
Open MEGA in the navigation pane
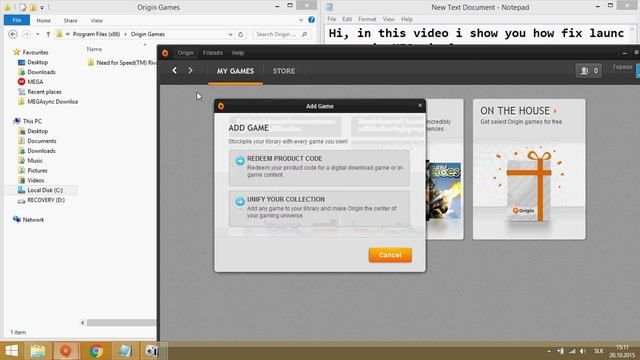coord(35,82)
